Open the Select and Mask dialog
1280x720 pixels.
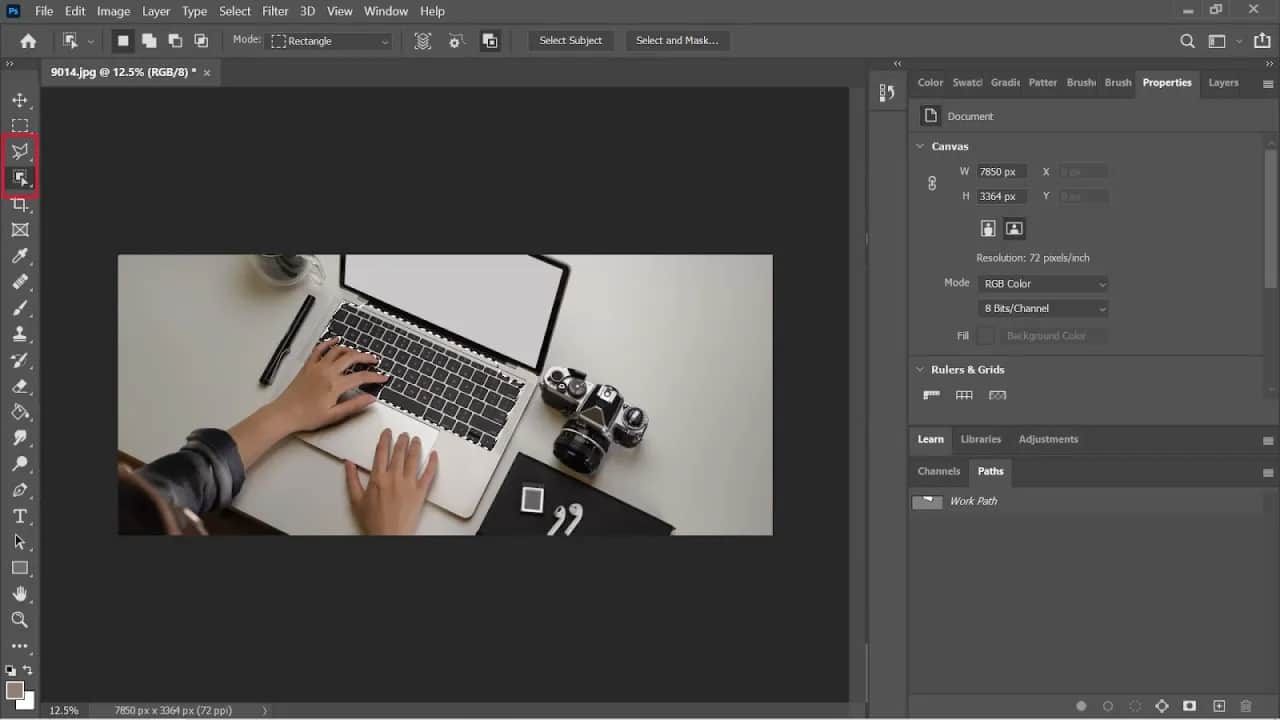tap(678, 41)
